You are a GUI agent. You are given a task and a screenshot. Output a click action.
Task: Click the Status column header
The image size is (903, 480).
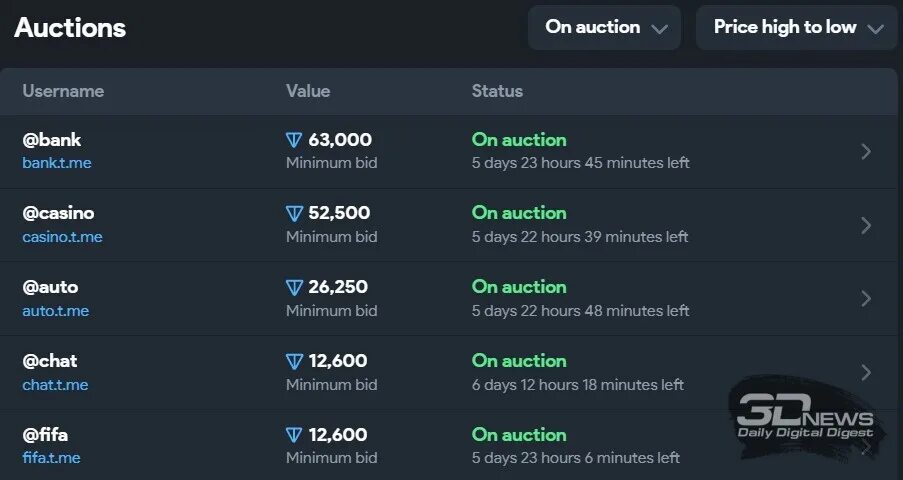coord(498,91)
